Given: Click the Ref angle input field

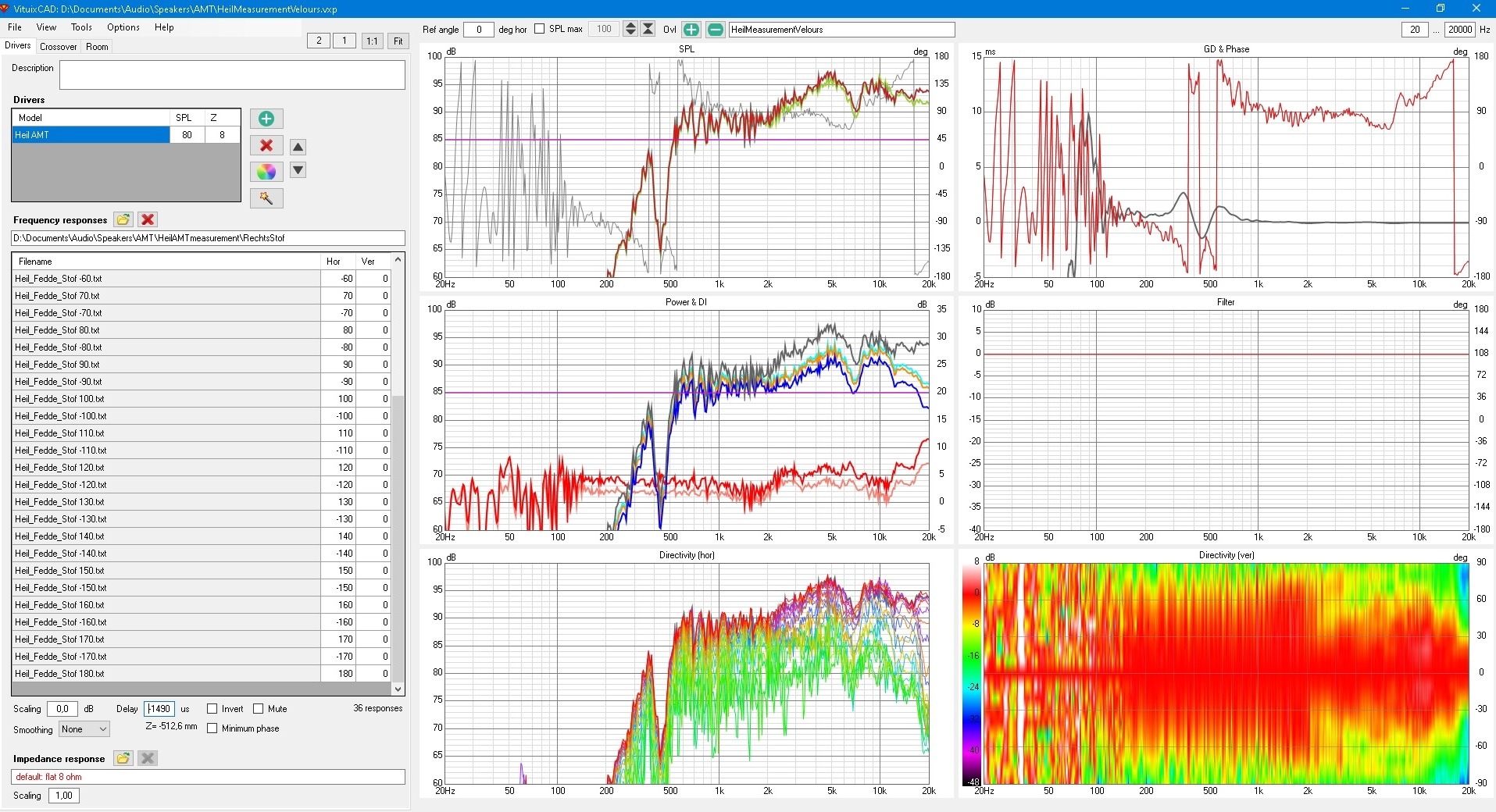Looking at the screenshot, I should coord(479,30).
